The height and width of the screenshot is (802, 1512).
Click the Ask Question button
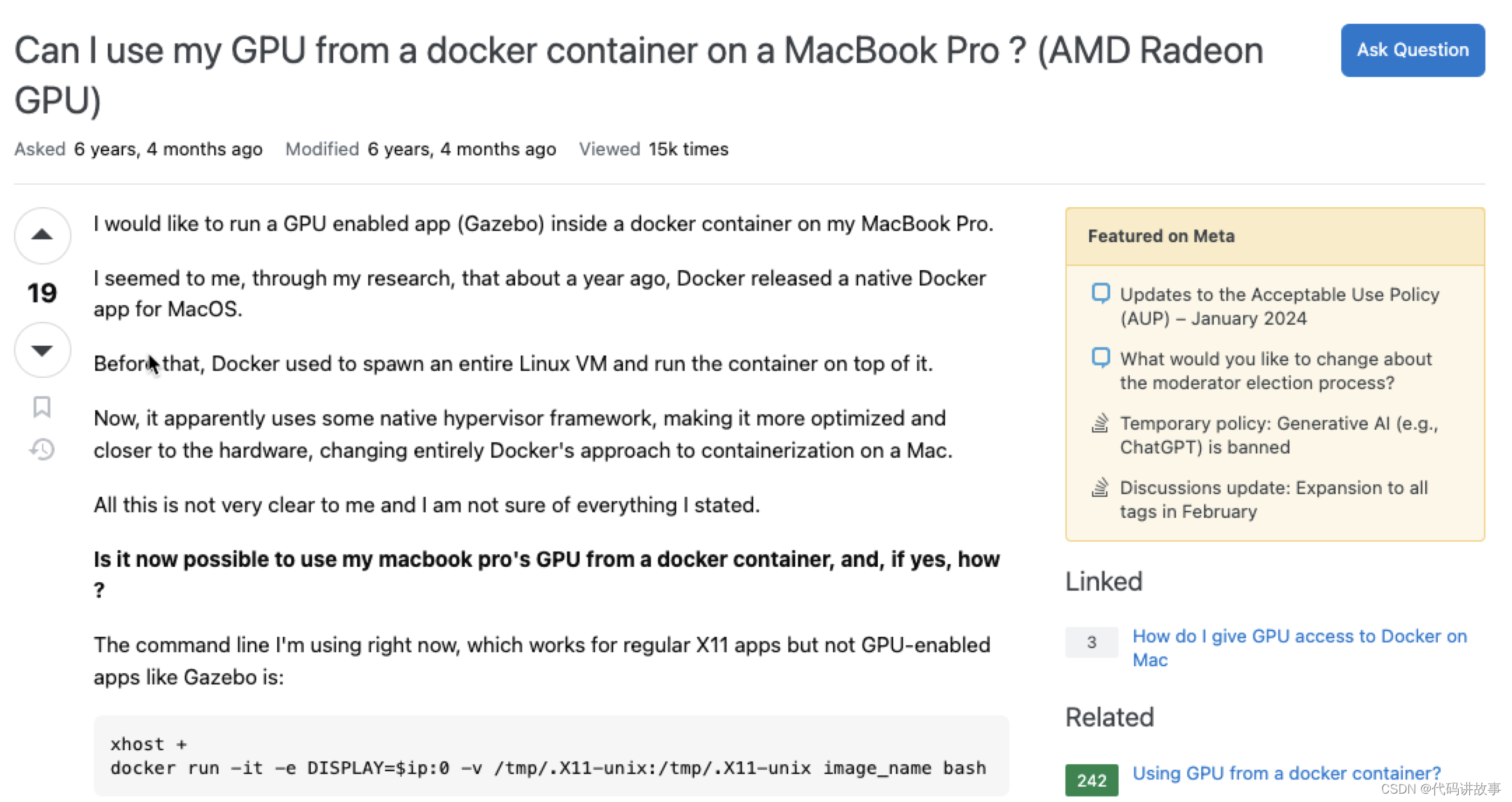1412,50
